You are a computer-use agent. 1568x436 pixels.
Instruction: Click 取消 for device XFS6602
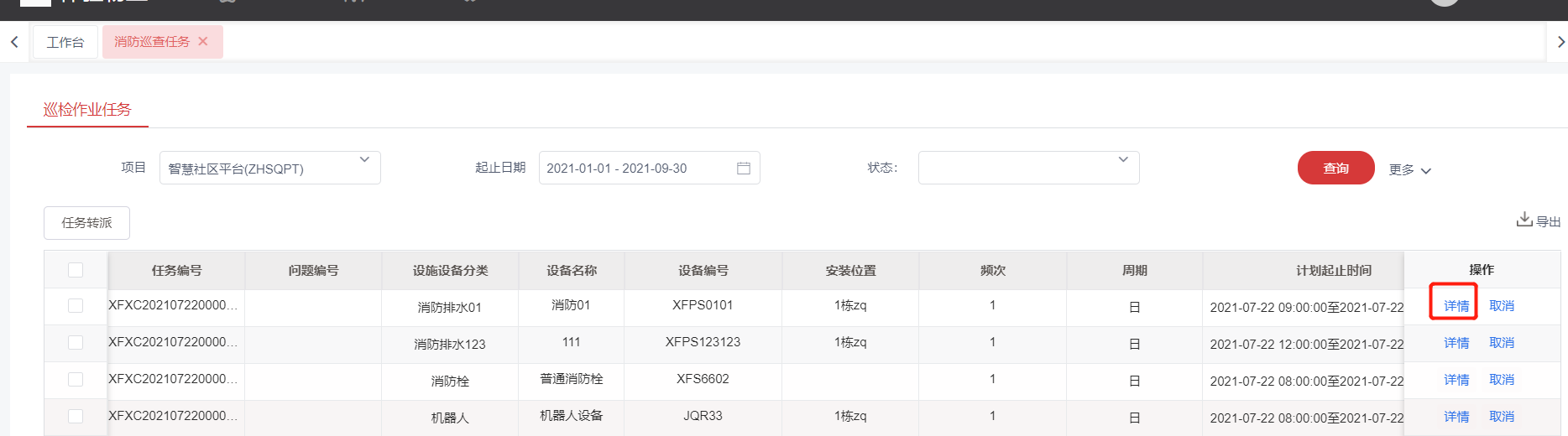click(1502, 380)
